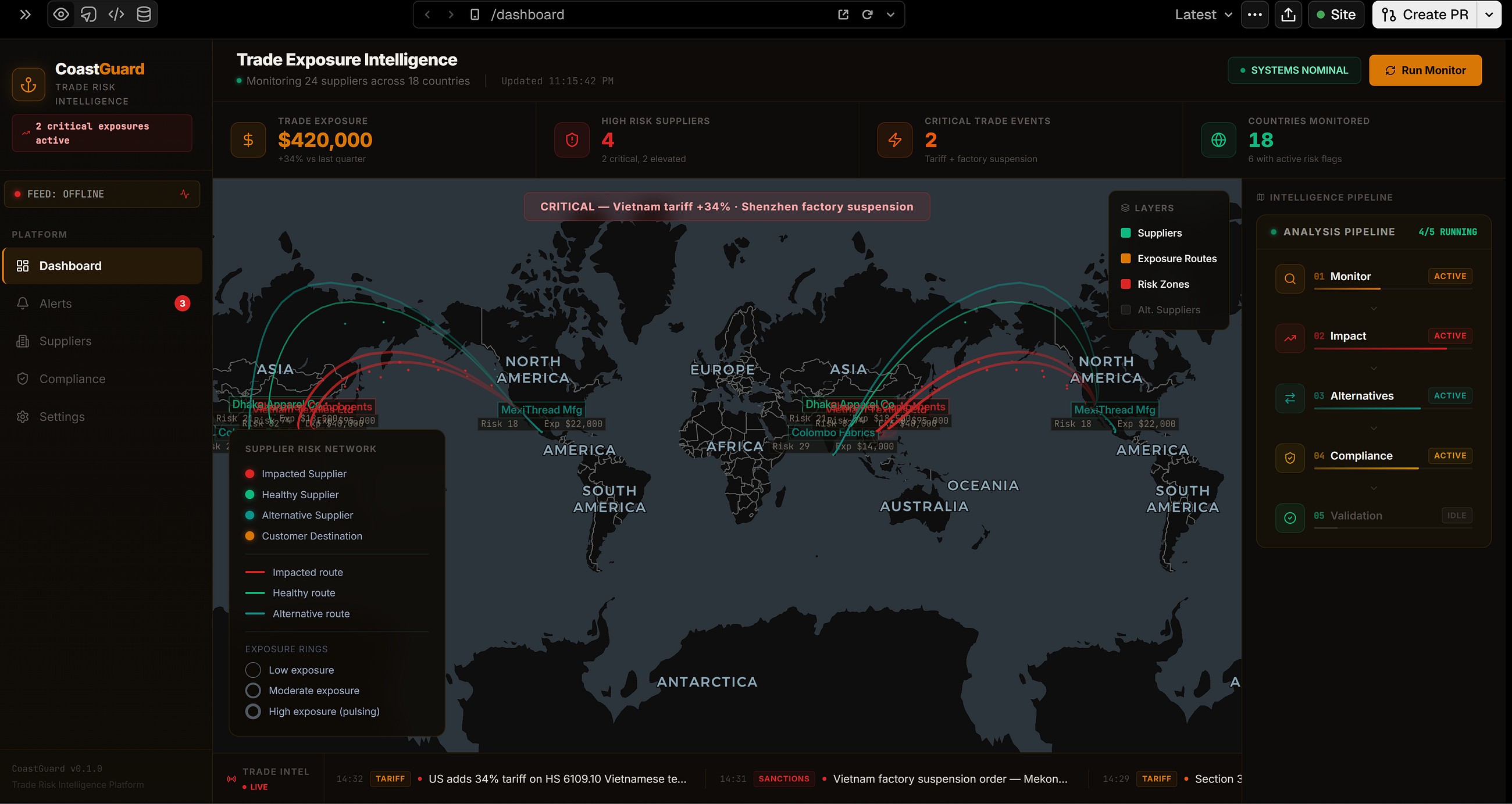The image size is (1512, 804).
Task: Enable the Alt. Suppliers layer
Action: [1160, 310]
